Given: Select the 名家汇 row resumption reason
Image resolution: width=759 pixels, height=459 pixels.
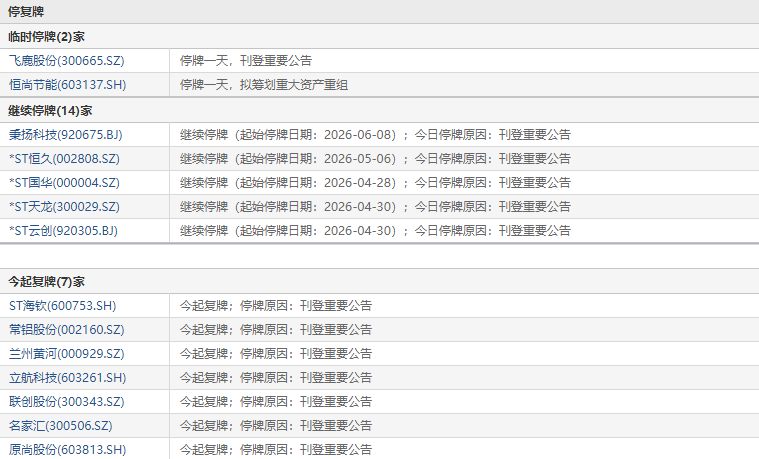Looking at the screenshot, I should click(276, 426).
